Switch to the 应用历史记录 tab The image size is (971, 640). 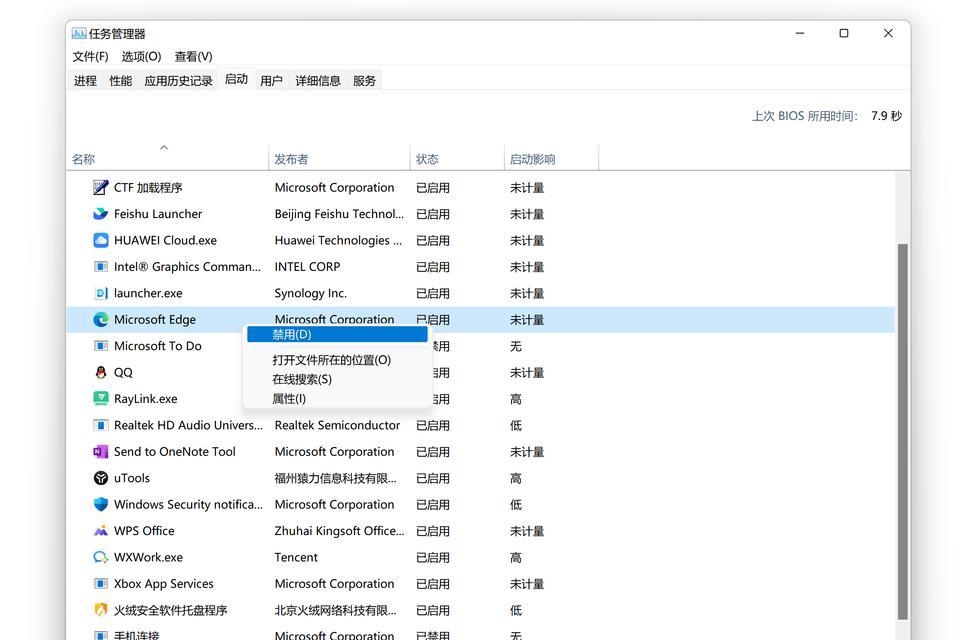(x=178, y=81)
